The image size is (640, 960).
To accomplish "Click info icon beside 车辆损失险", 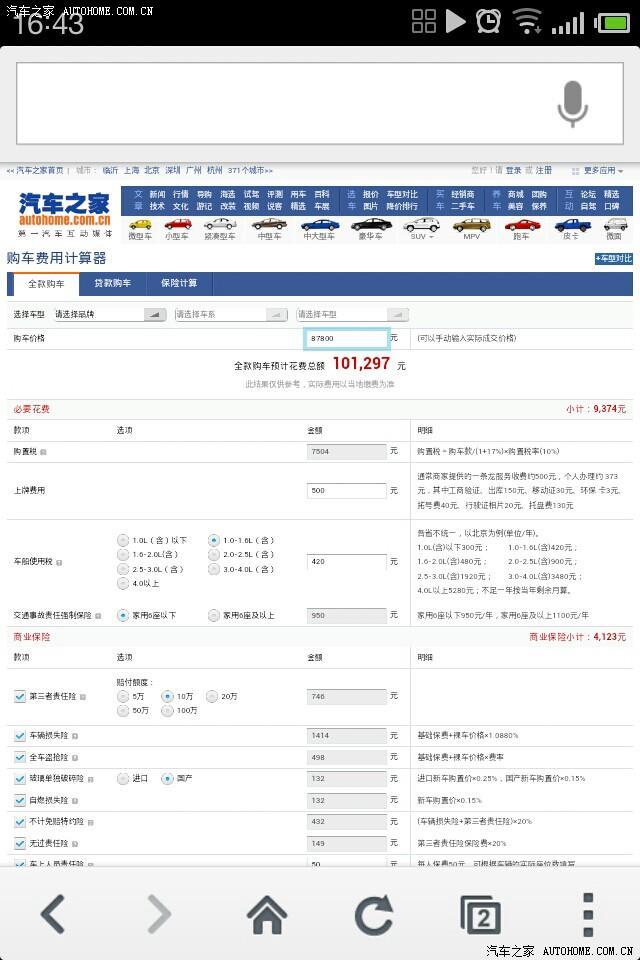I will (x=75, y=736).
